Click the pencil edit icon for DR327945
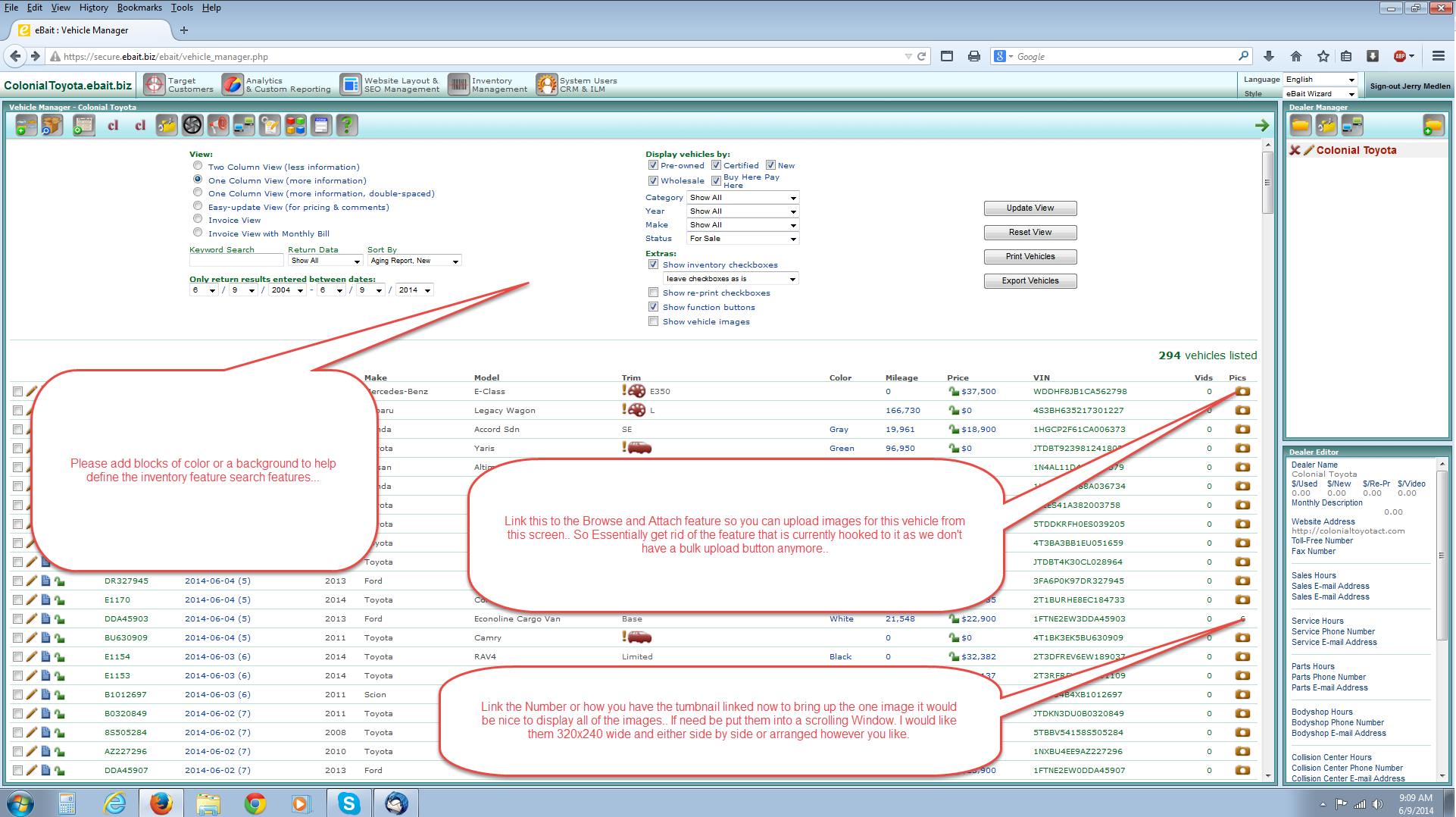1456x817 pixels. pos(31,581)
